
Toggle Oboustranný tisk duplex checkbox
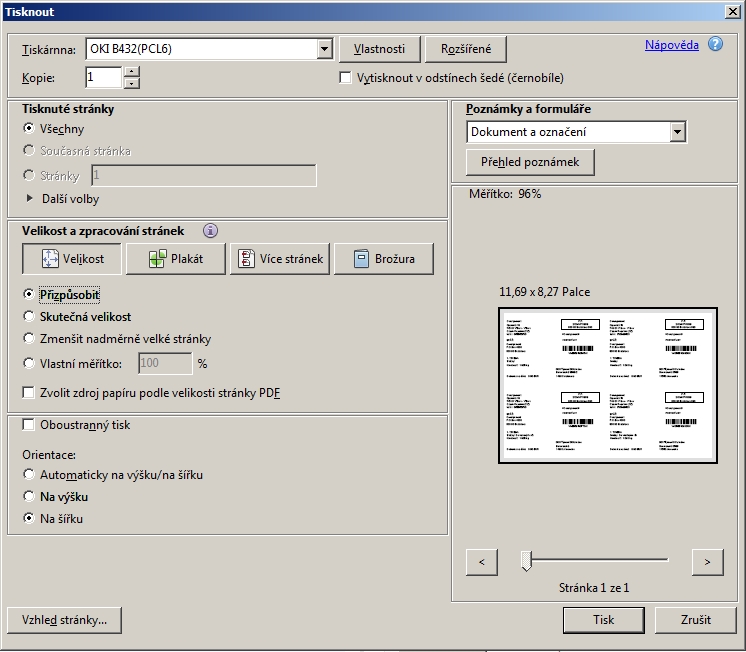pos(28,425)
